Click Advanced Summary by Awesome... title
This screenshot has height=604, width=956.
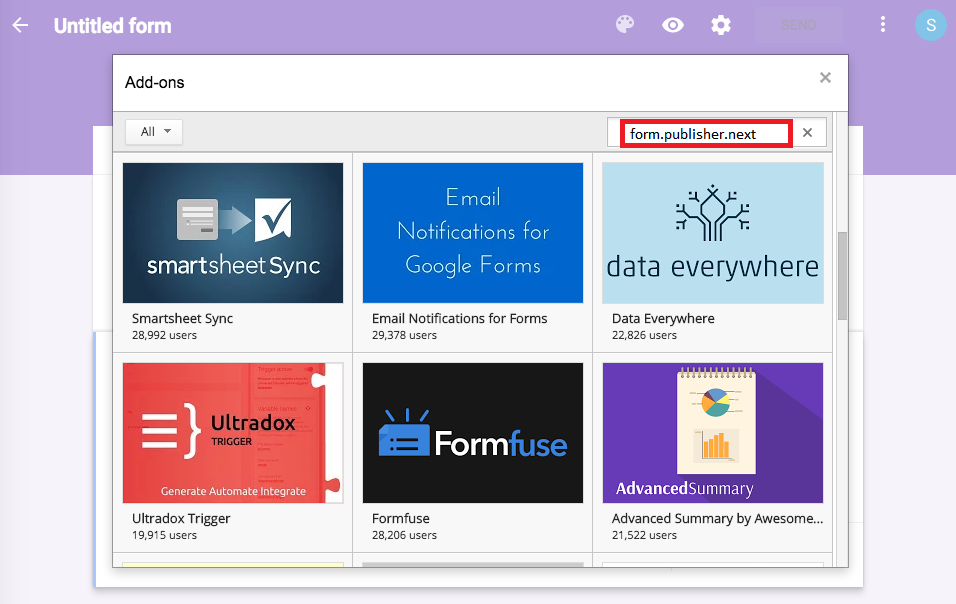point(717,518)
